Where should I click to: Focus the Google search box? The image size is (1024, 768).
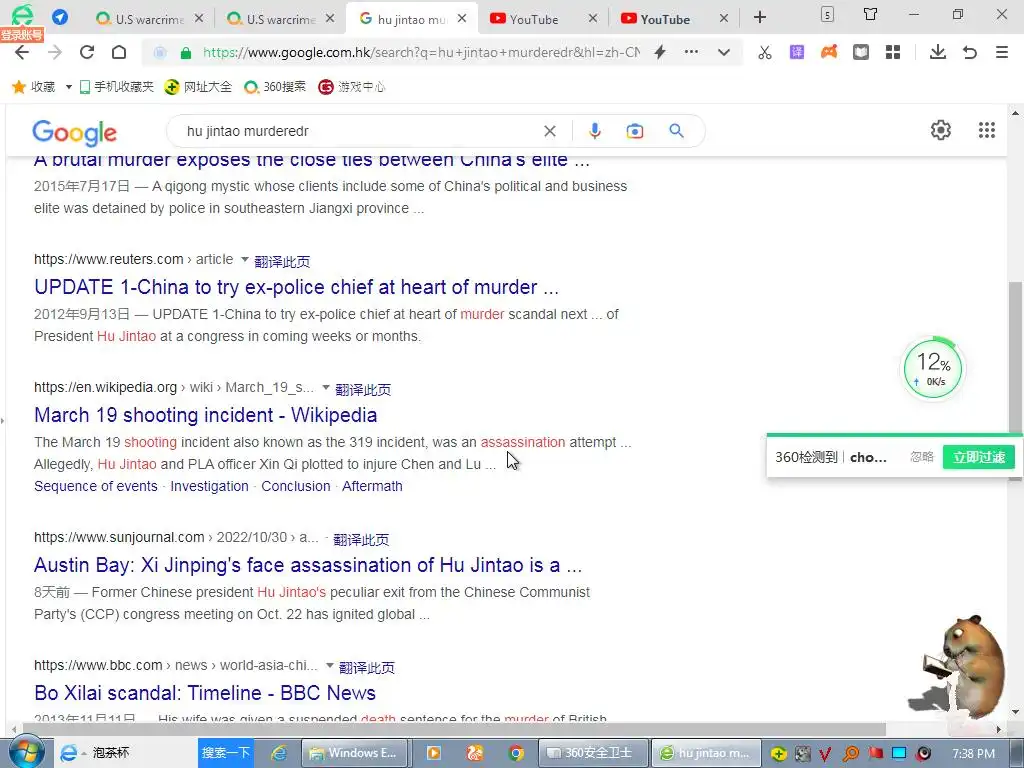click(x=359, y=131)
